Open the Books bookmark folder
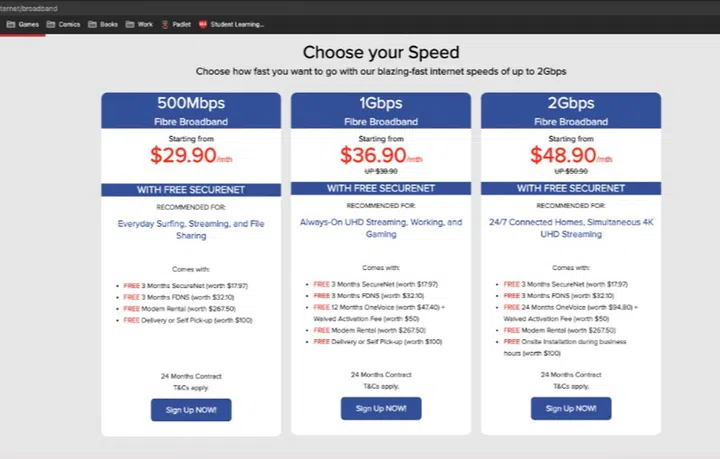This screenshot has width=720, height=459. [103, 23]
